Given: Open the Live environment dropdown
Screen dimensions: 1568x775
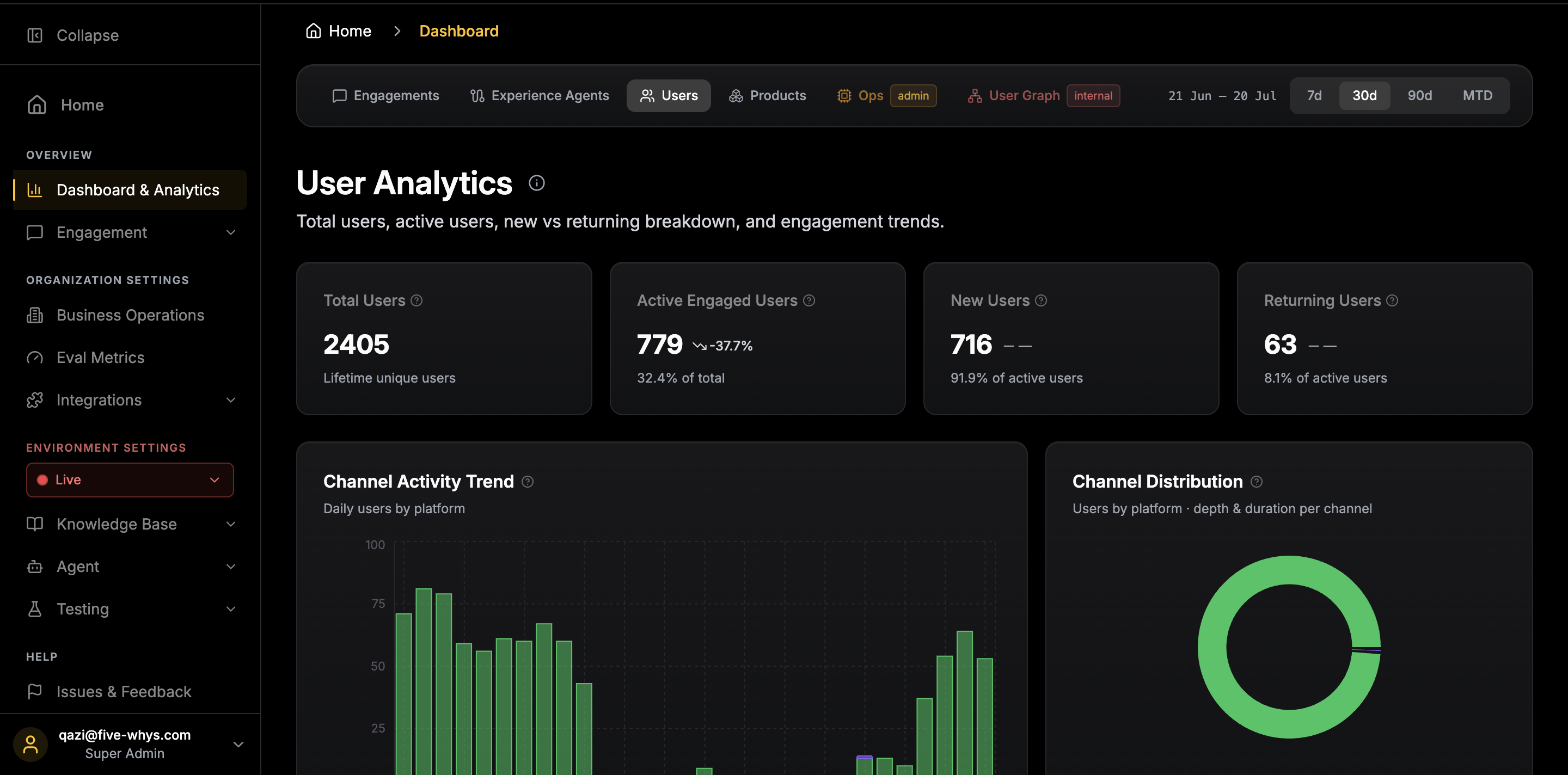Looking at the screenshot, I should pos(130,480).
